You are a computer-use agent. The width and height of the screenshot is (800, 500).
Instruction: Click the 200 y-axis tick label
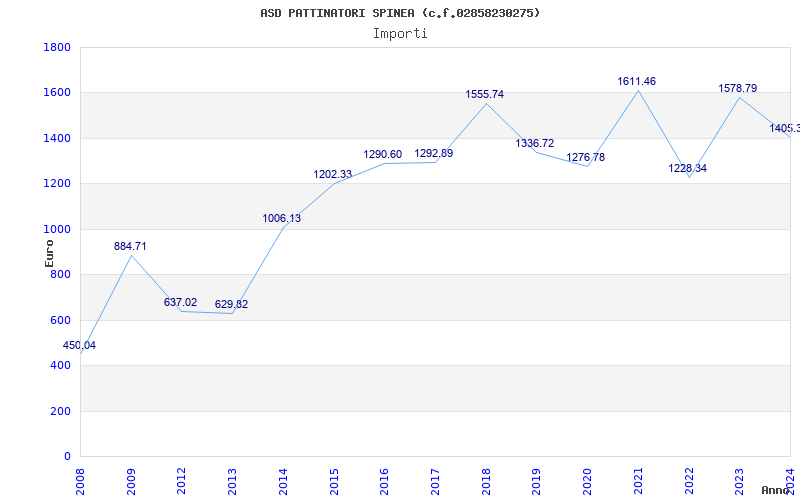point(61,411)
